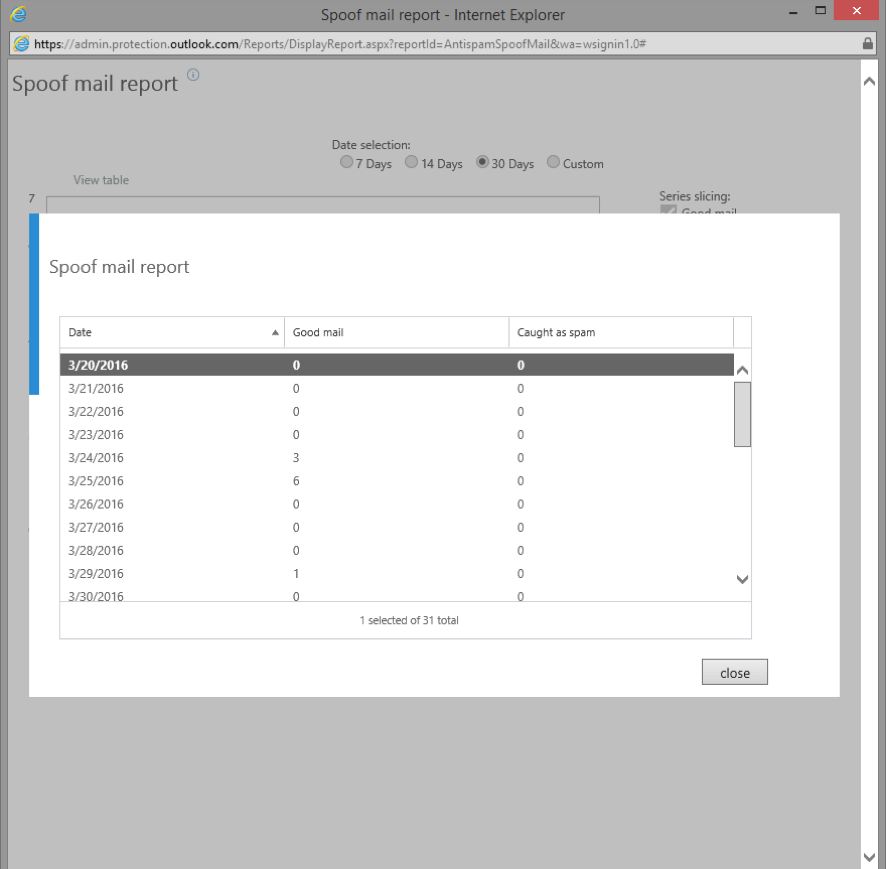Choose the Custom date range option
The width and height of the screenshot is (886, 869).
point(553,163)
